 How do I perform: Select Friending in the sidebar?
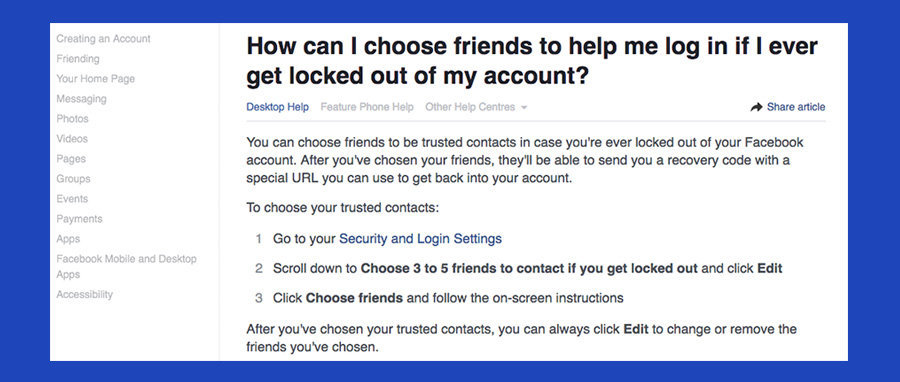pos(77,59)
